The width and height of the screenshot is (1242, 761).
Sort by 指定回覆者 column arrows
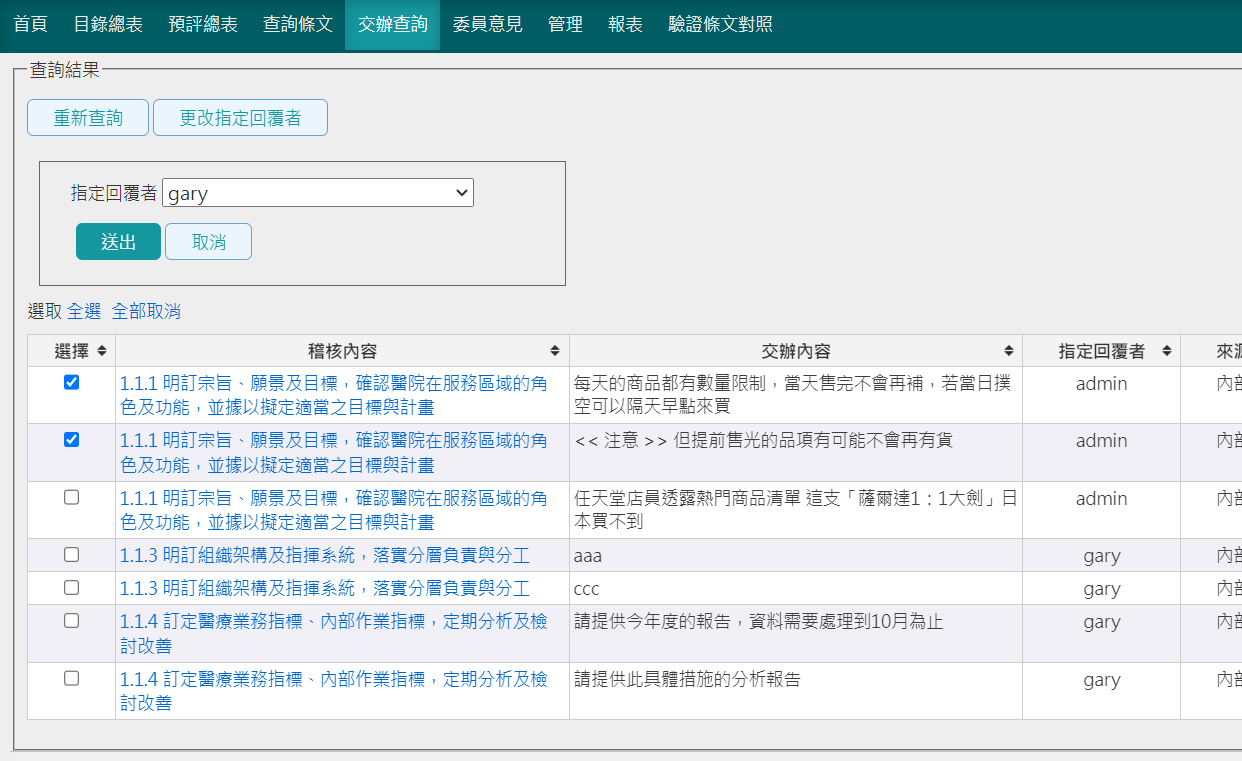point(1166,351)
